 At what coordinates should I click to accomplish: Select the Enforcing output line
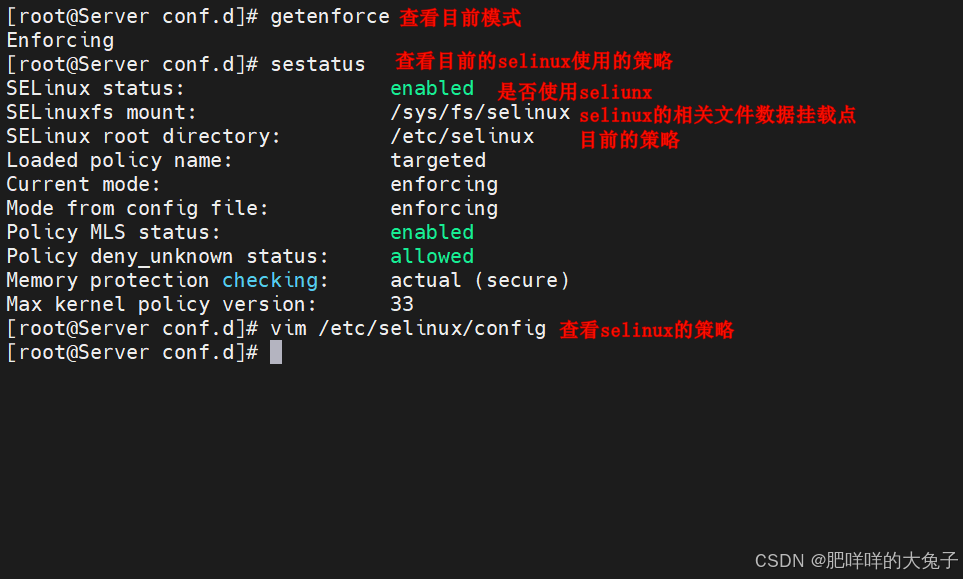pyautogui.click(x=60, y=40)
